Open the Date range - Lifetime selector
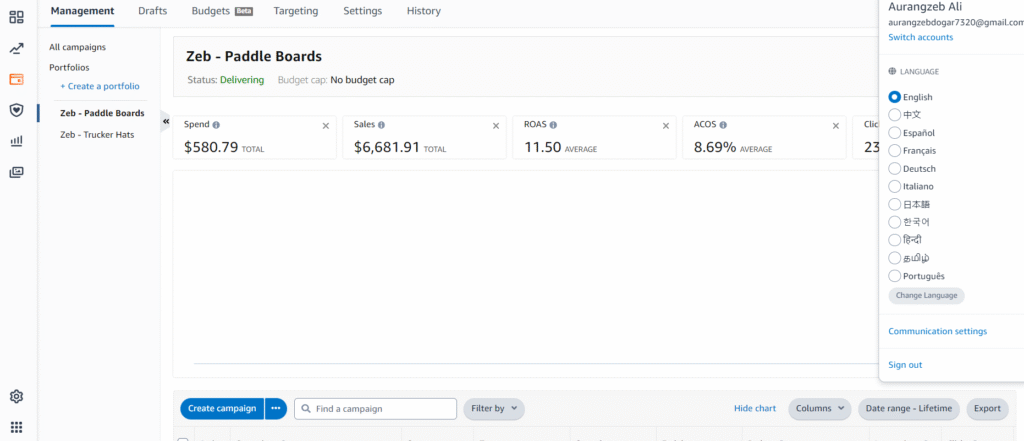Viewport: 1024px width, 441px height. click(x=910, y=408)
